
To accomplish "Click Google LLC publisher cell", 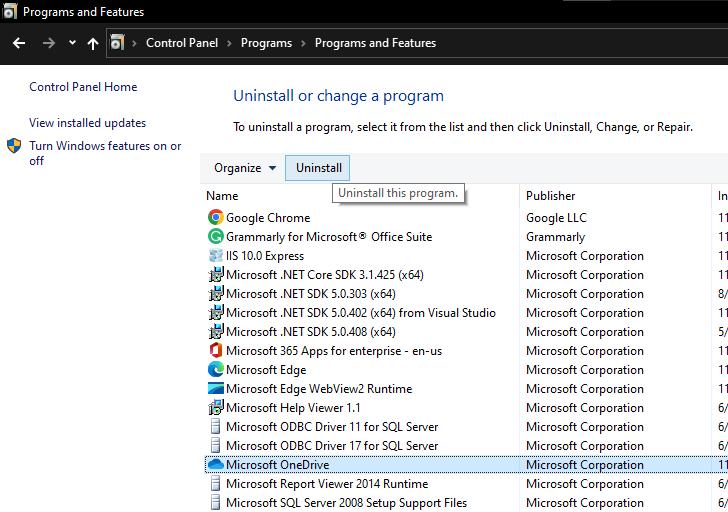I will (x=556, y=218).
